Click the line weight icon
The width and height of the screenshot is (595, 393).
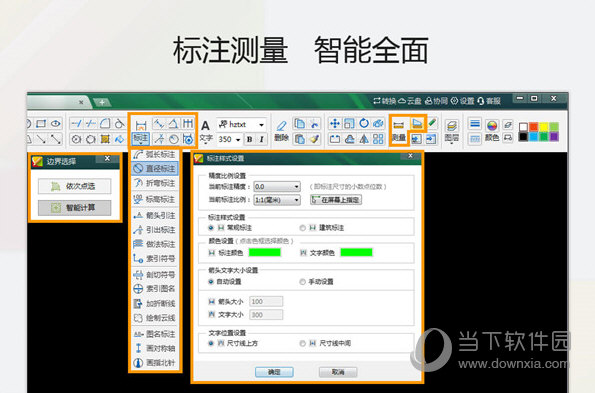tap(475, 124)
